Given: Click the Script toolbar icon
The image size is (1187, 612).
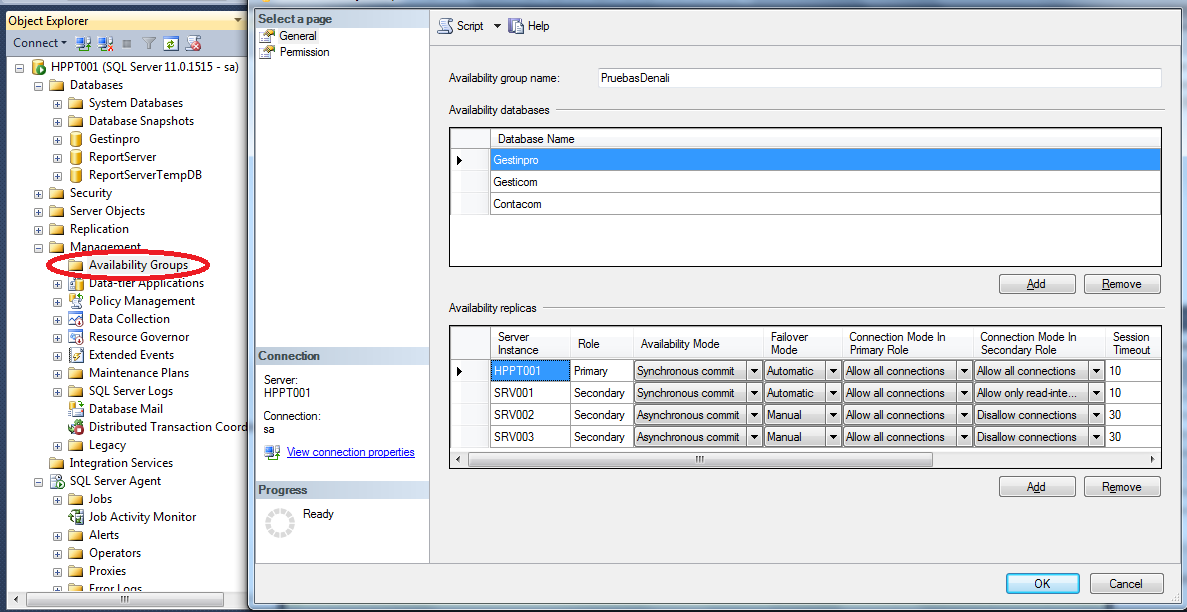Looking at the screenshot, I should coord(445,26).
